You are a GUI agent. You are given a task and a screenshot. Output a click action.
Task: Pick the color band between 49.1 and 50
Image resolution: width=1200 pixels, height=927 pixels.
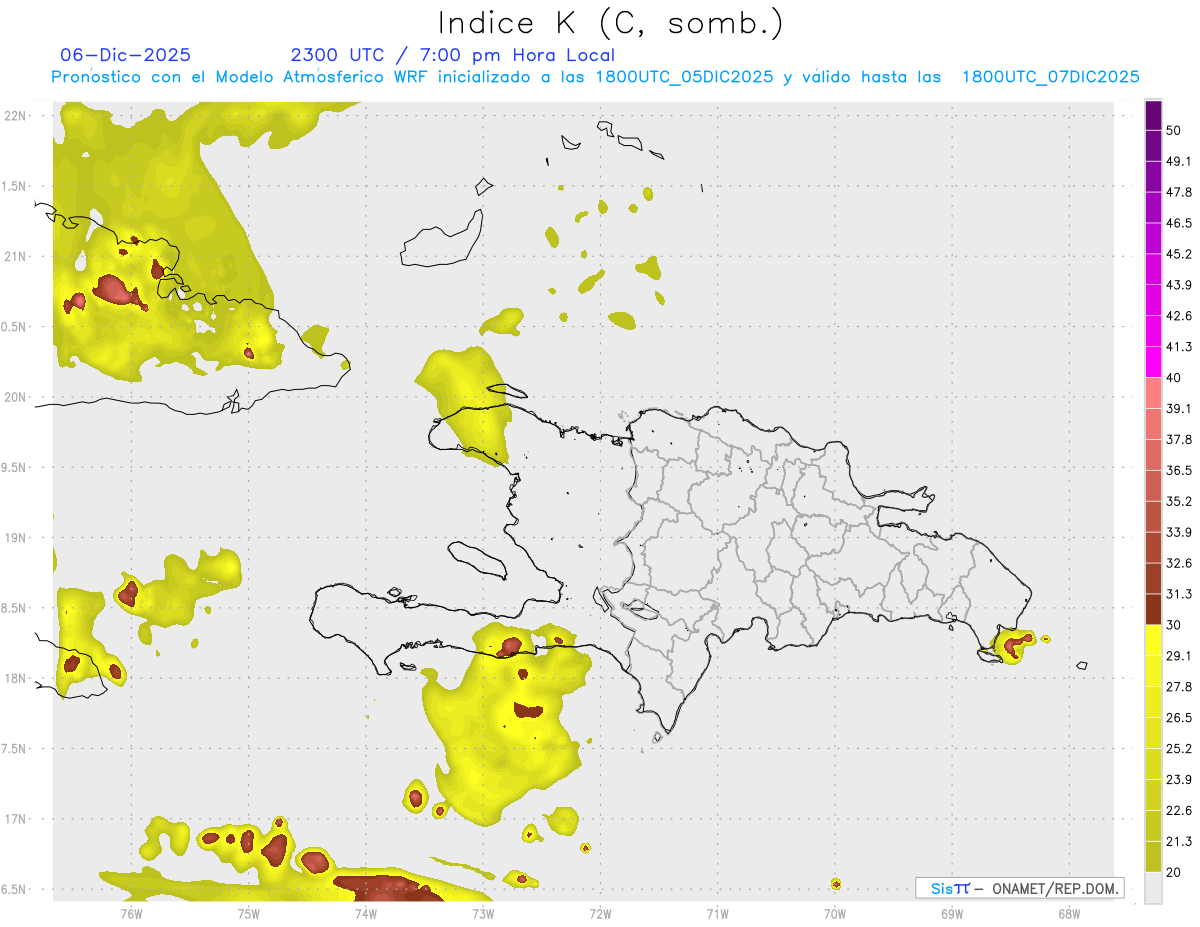point(1153,145)
